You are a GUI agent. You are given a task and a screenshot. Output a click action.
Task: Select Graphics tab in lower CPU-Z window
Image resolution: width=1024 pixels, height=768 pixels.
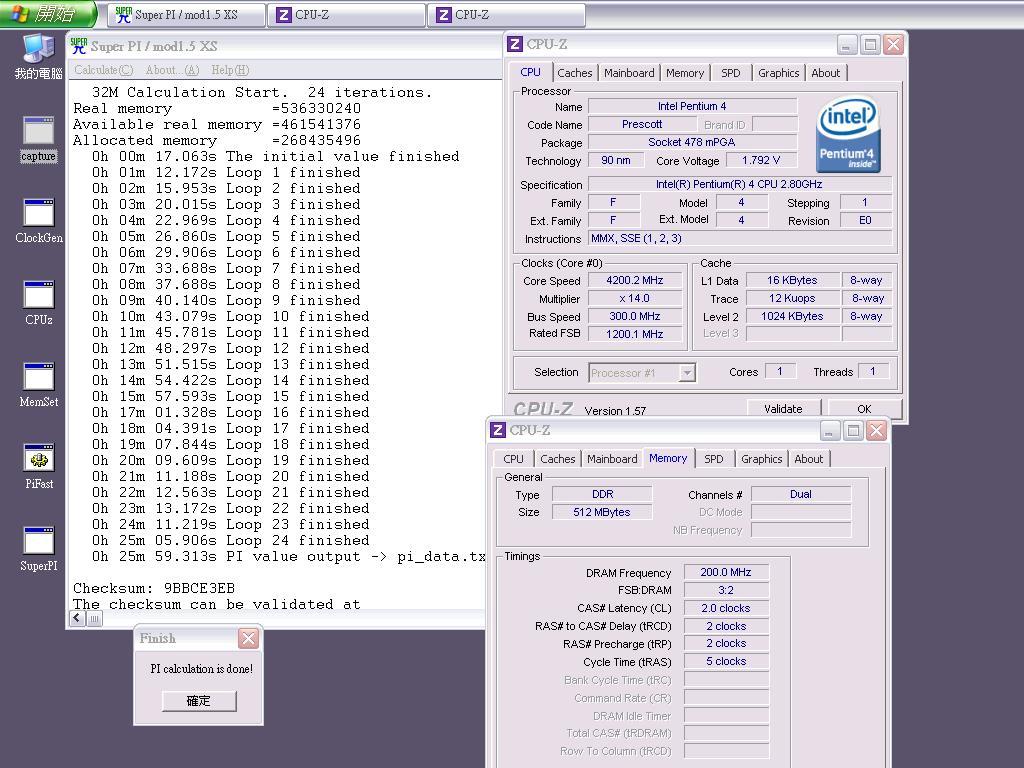tap(761, 459)
